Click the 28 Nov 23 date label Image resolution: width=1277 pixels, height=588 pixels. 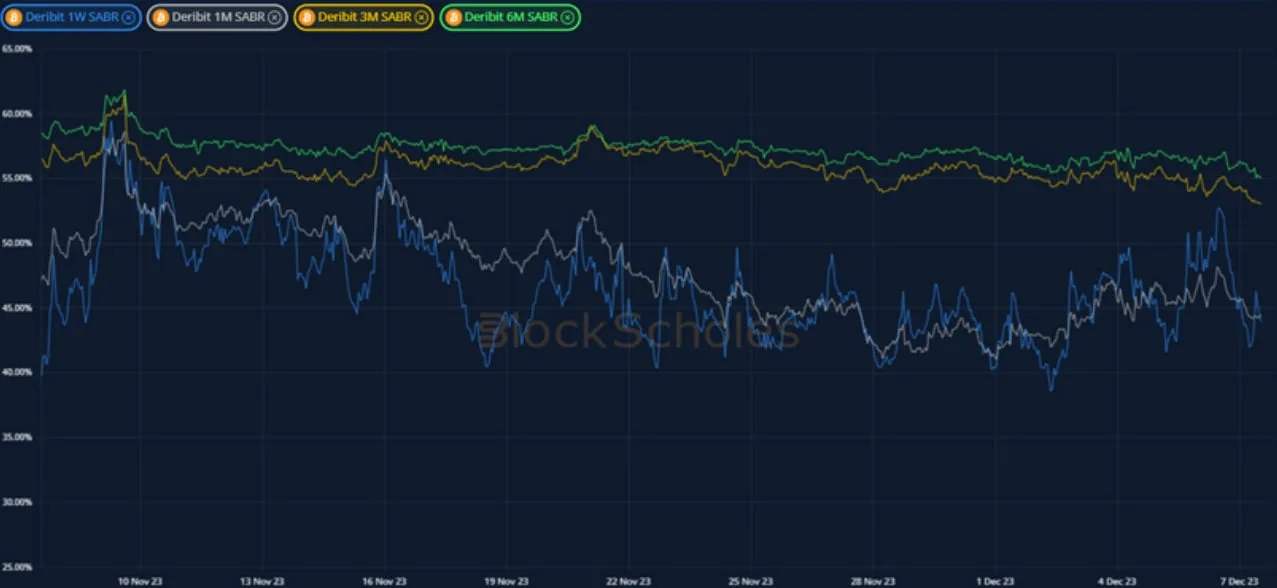pos(873,581)
